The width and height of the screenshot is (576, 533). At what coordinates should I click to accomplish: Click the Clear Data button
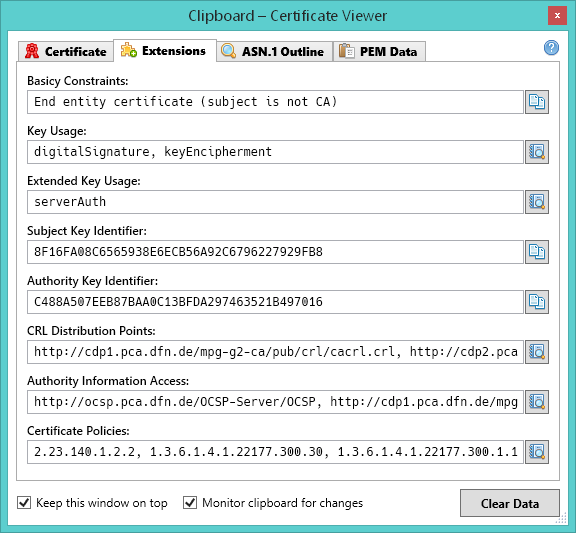(x=510, y=503)
